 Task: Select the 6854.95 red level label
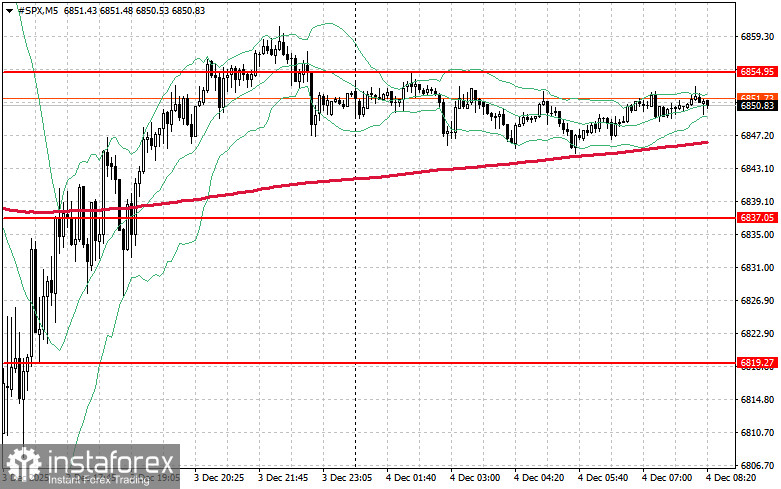click(x=757, y=72)
